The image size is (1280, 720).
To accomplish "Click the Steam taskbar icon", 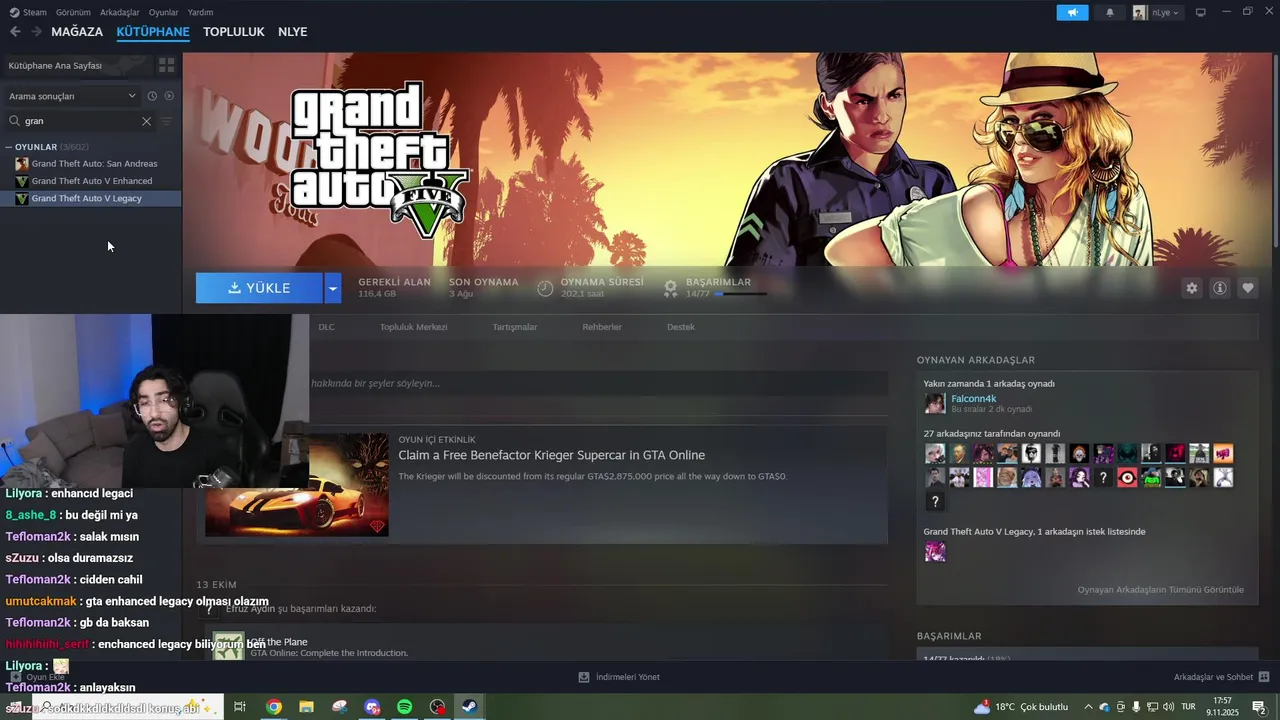I will (468, 707).
